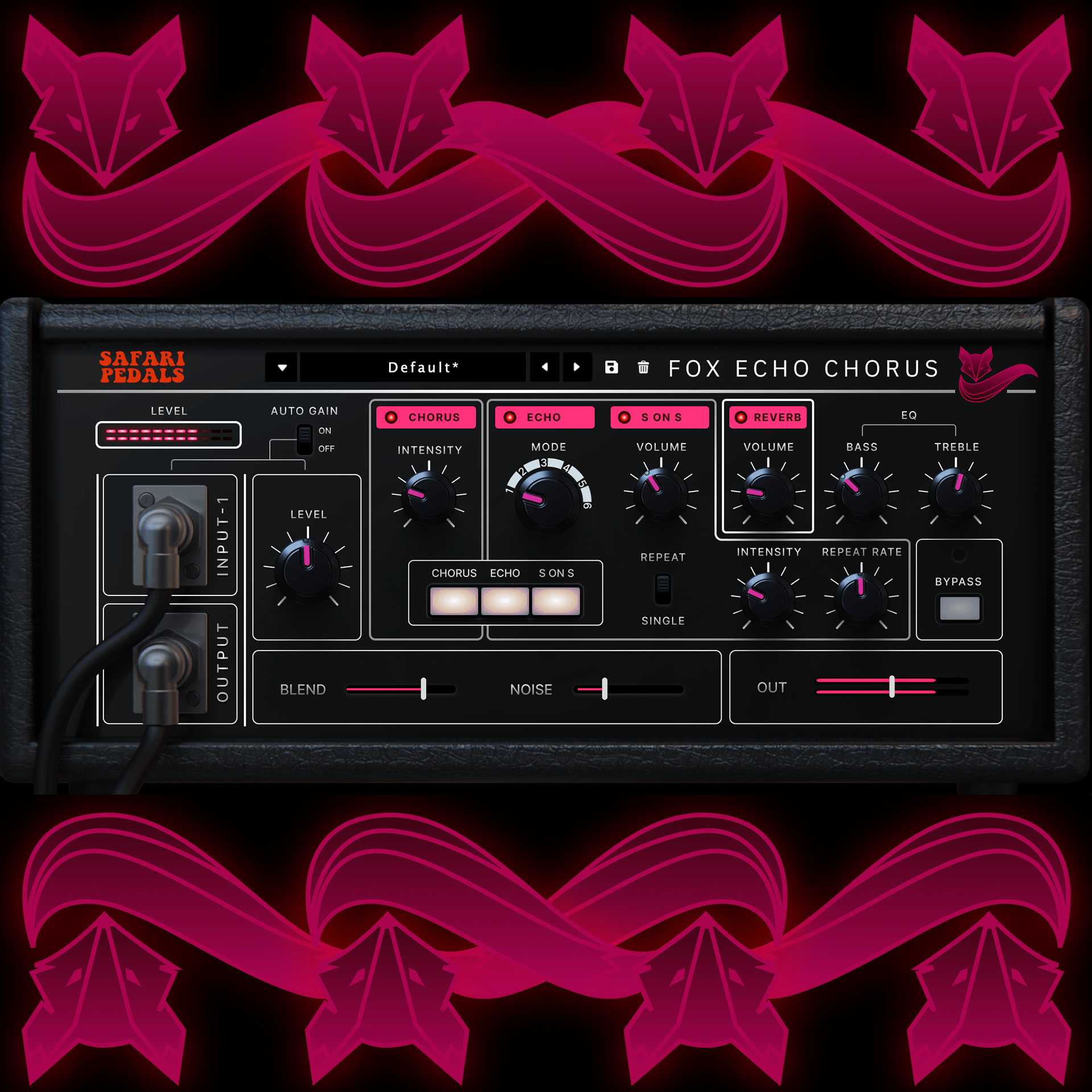Click the BLEND slider handle
This screenshot has height=1092, width=1092.
(423, 689)
